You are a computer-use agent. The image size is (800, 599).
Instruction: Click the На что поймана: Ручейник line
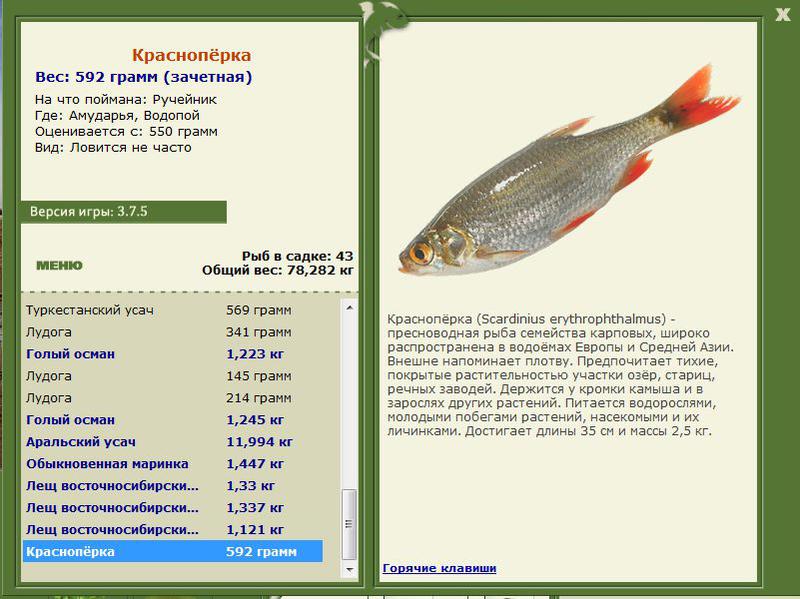(126, 99)
